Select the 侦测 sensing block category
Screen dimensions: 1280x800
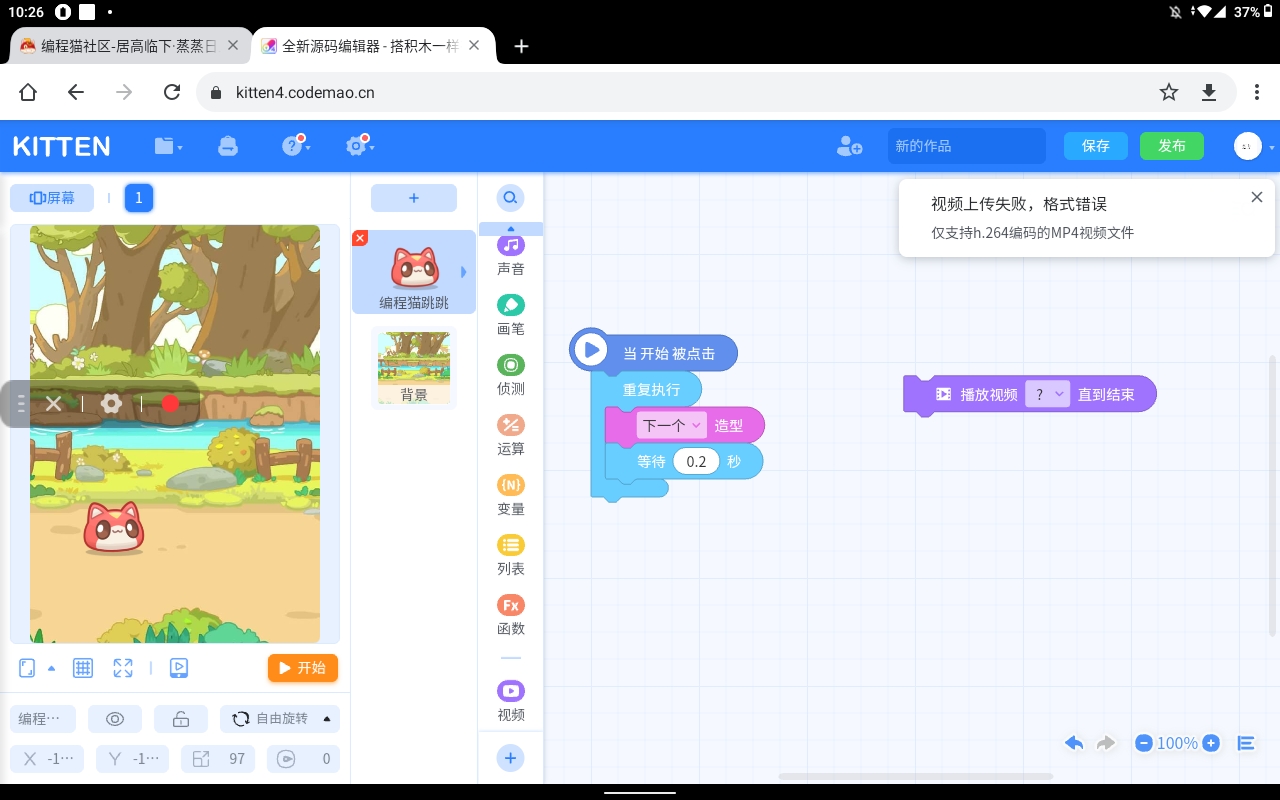[x=511, y=375]
